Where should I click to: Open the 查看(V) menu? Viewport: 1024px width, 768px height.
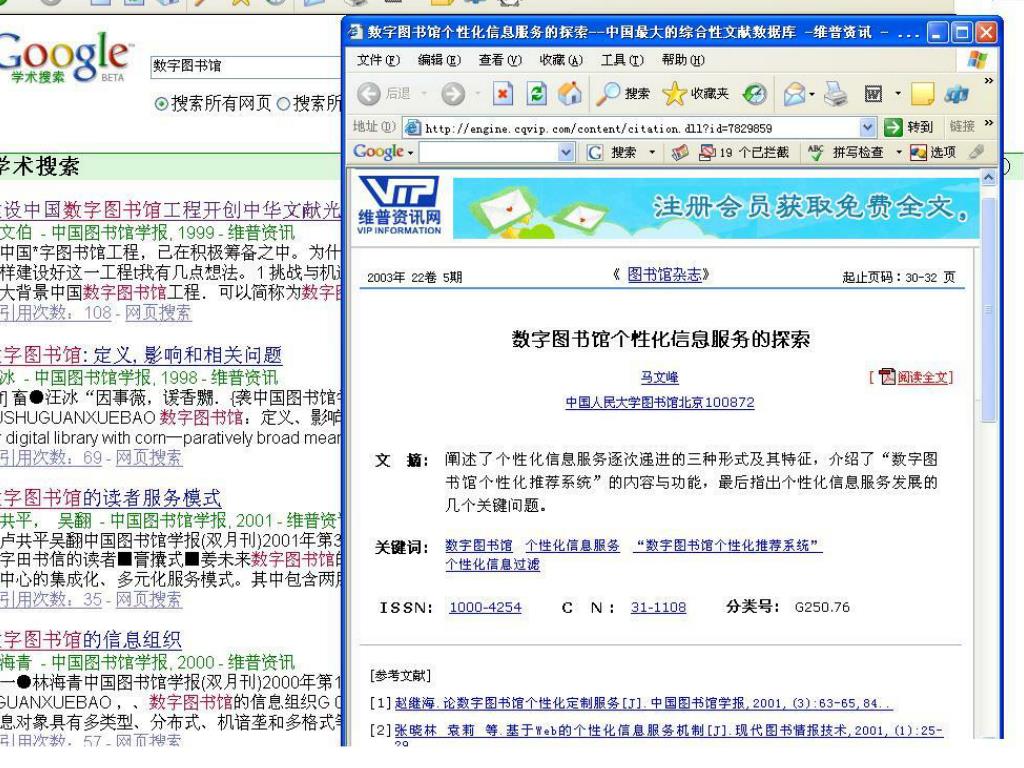(500, 60)
